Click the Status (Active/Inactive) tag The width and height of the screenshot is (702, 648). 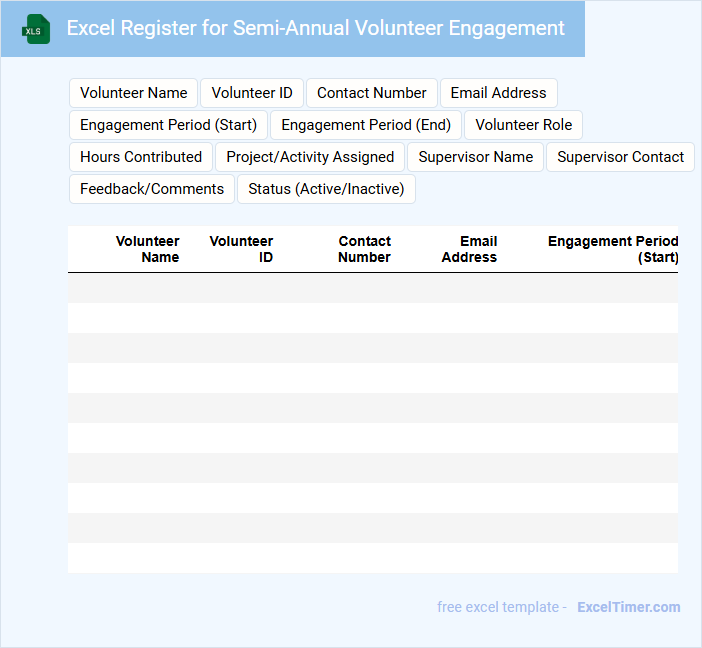point(326,189)
